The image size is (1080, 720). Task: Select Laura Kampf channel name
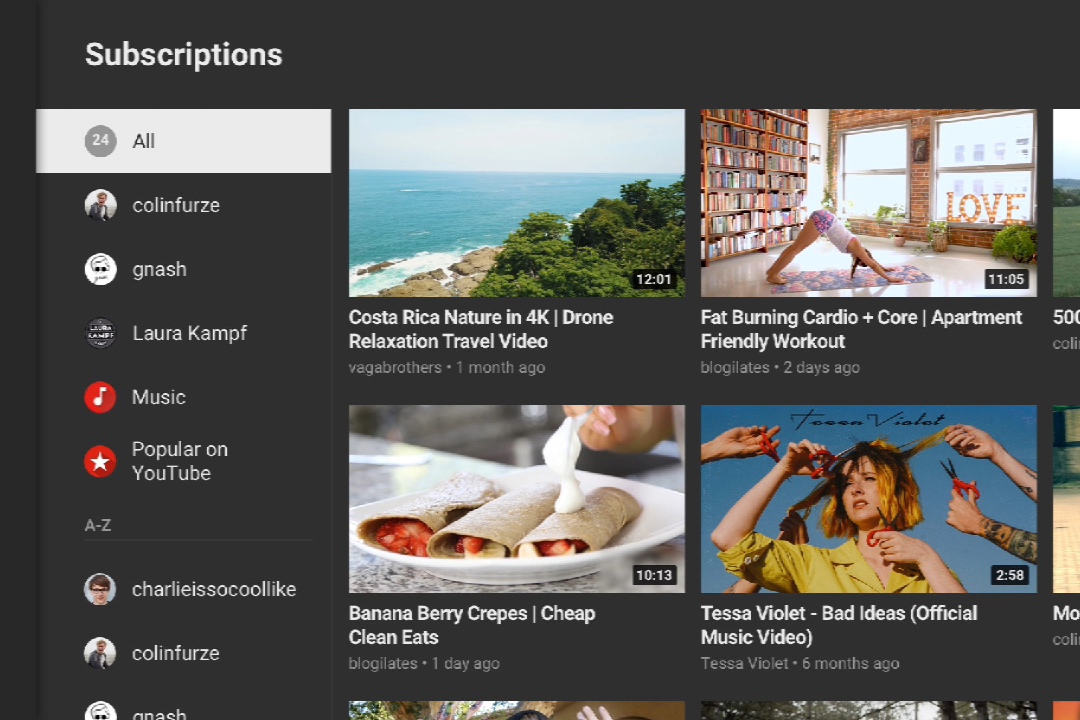click(189, 333)
